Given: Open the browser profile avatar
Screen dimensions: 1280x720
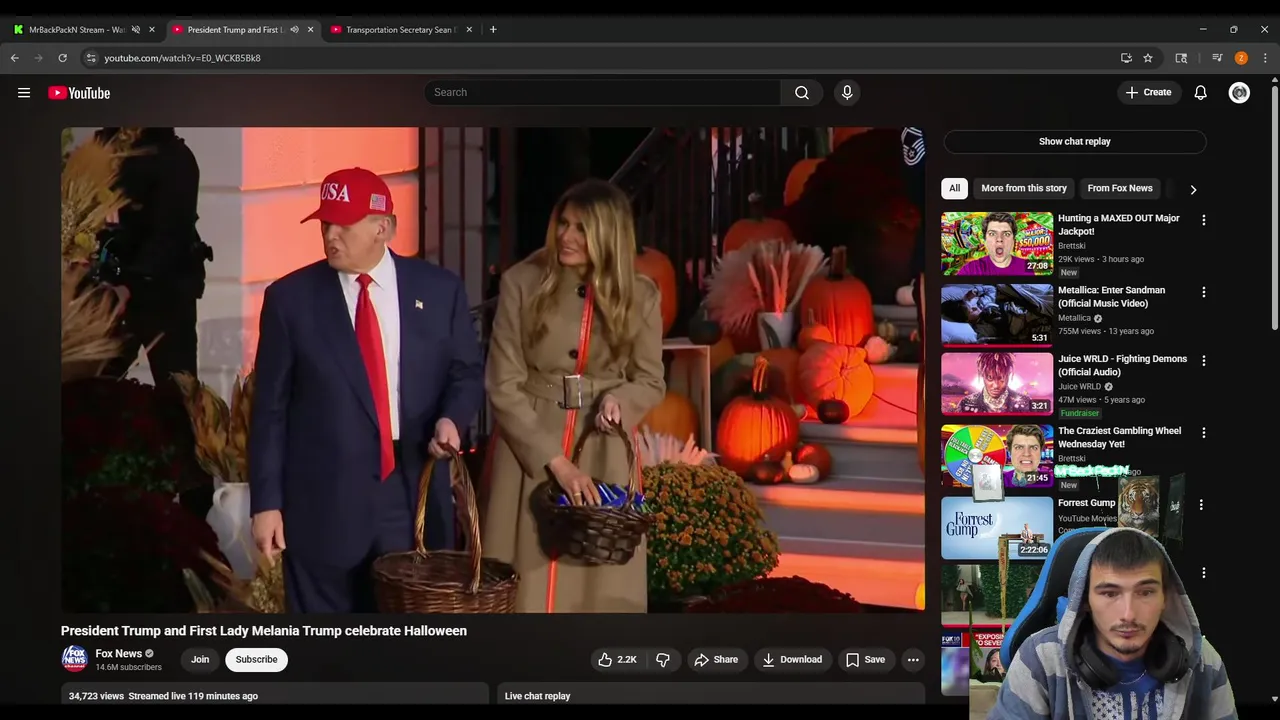Looking at the screenshot, I should 1241,58.
